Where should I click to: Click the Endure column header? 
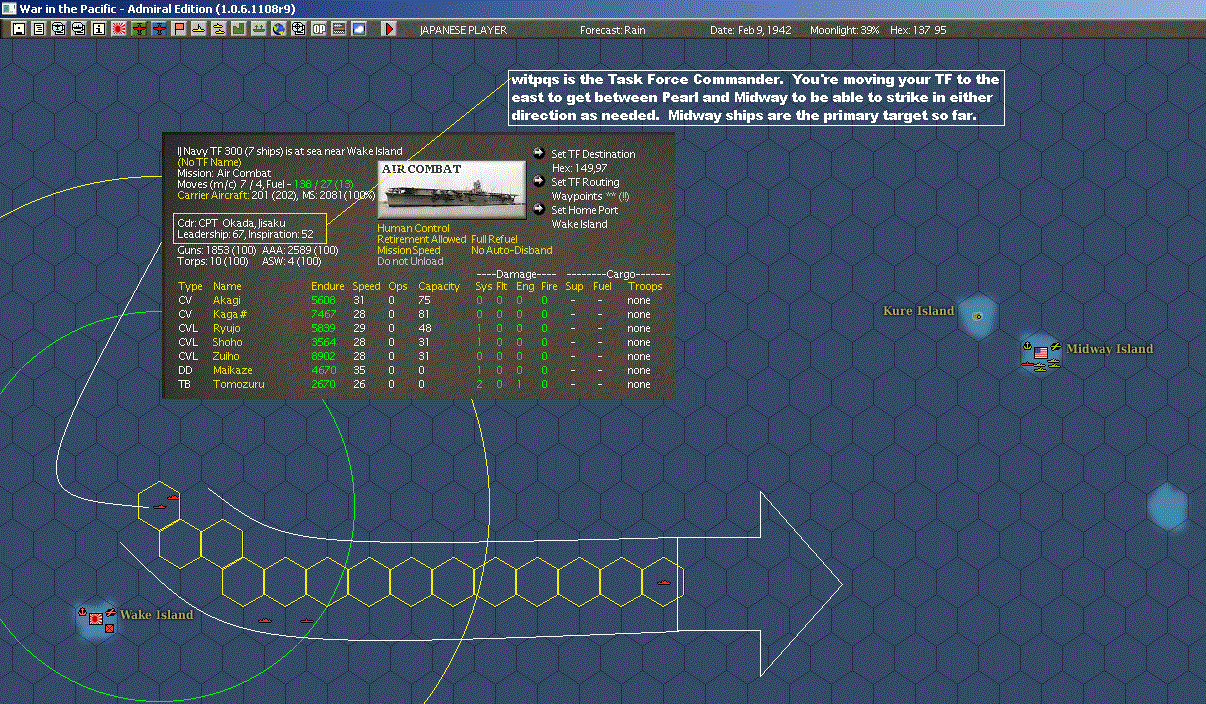click(x=327, y=286)
